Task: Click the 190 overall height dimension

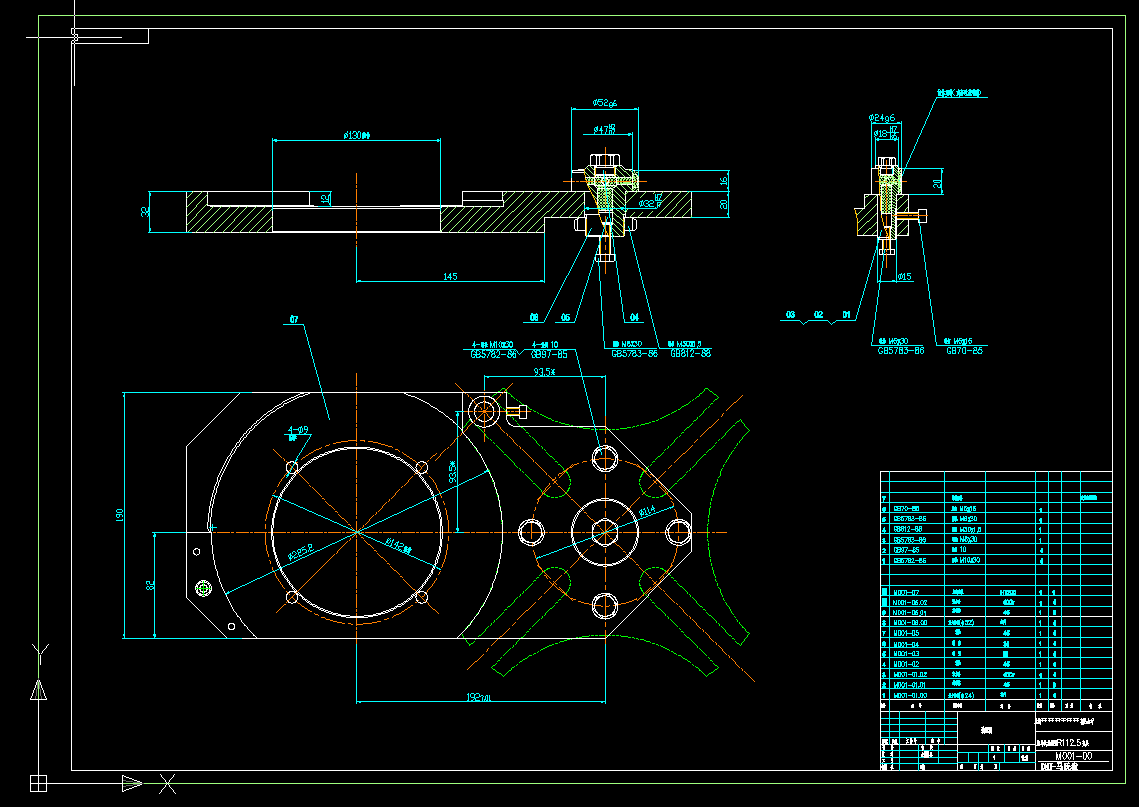Action: tap(120, 514)
